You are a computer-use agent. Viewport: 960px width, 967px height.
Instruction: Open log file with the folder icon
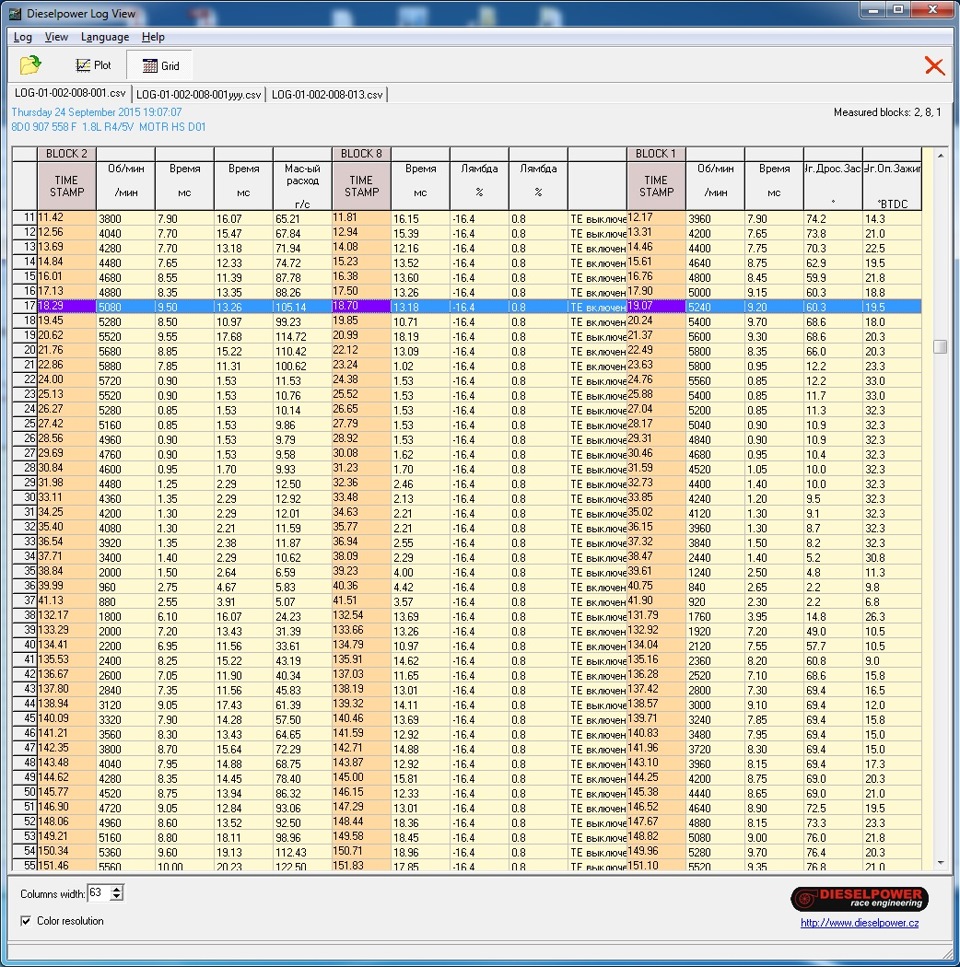[x=30, y=65]
